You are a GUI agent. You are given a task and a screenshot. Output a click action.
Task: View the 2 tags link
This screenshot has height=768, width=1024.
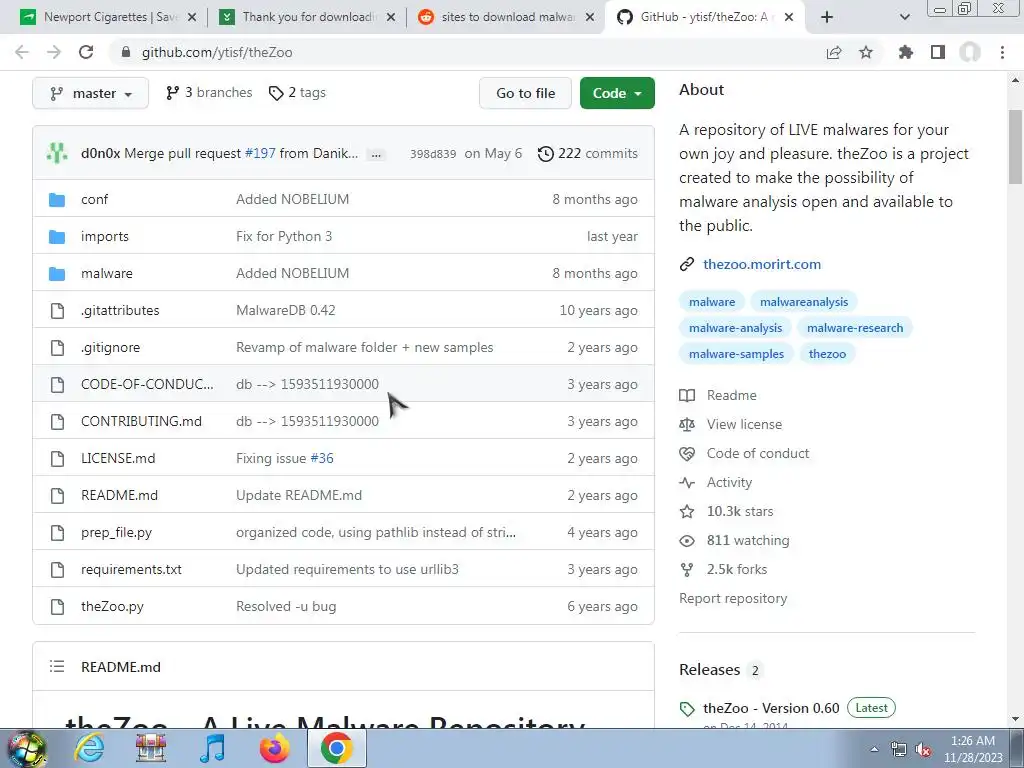[x=297, y=93]
